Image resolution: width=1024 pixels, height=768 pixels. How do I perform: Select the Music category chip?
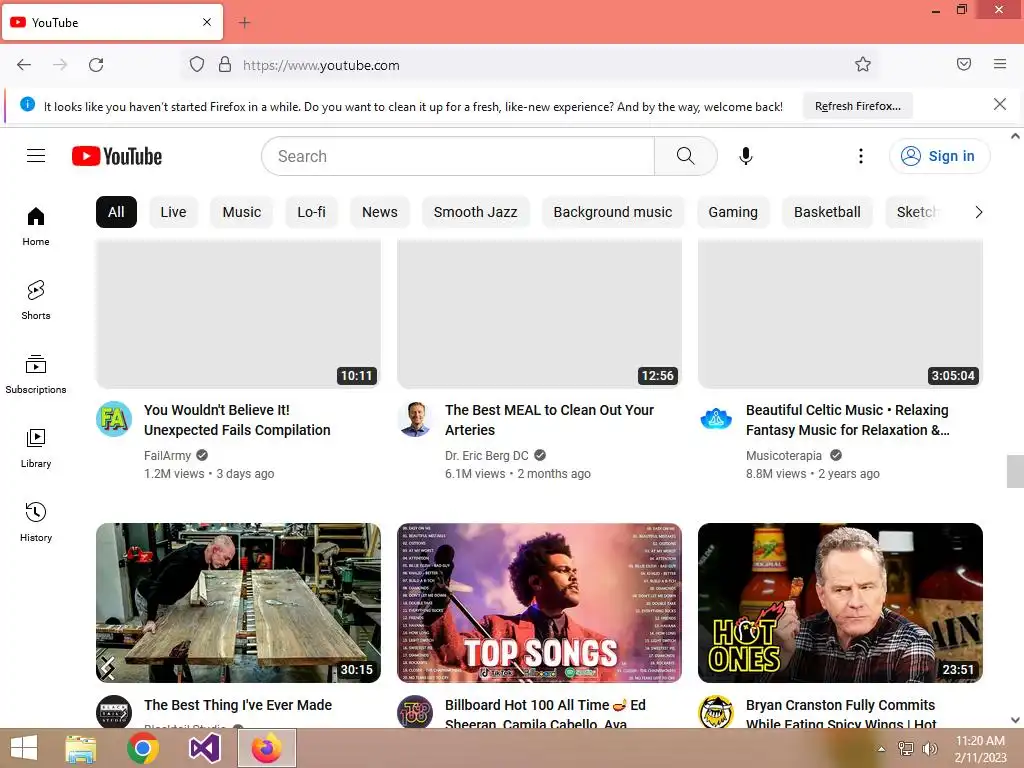tap(242, 212)
